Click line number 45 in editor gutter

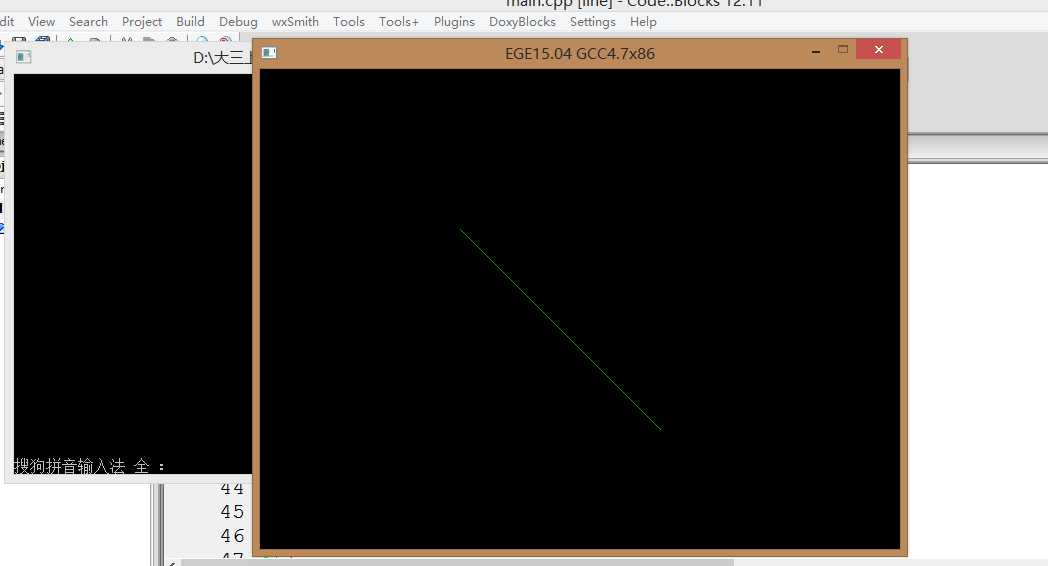coord(232,512)
